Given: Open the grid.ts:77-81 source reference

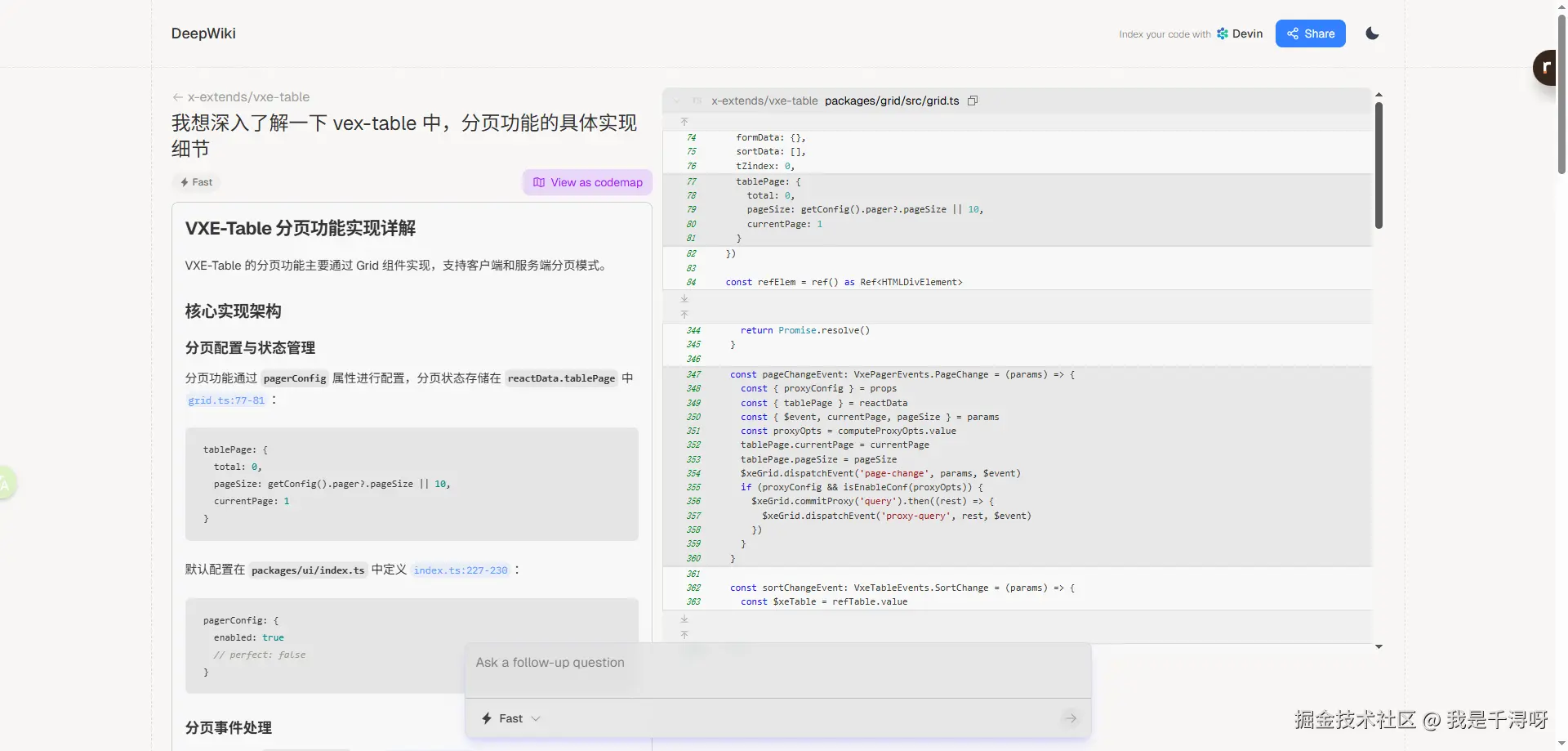Looking at the screenshot, I should click(x=226, y=400).
